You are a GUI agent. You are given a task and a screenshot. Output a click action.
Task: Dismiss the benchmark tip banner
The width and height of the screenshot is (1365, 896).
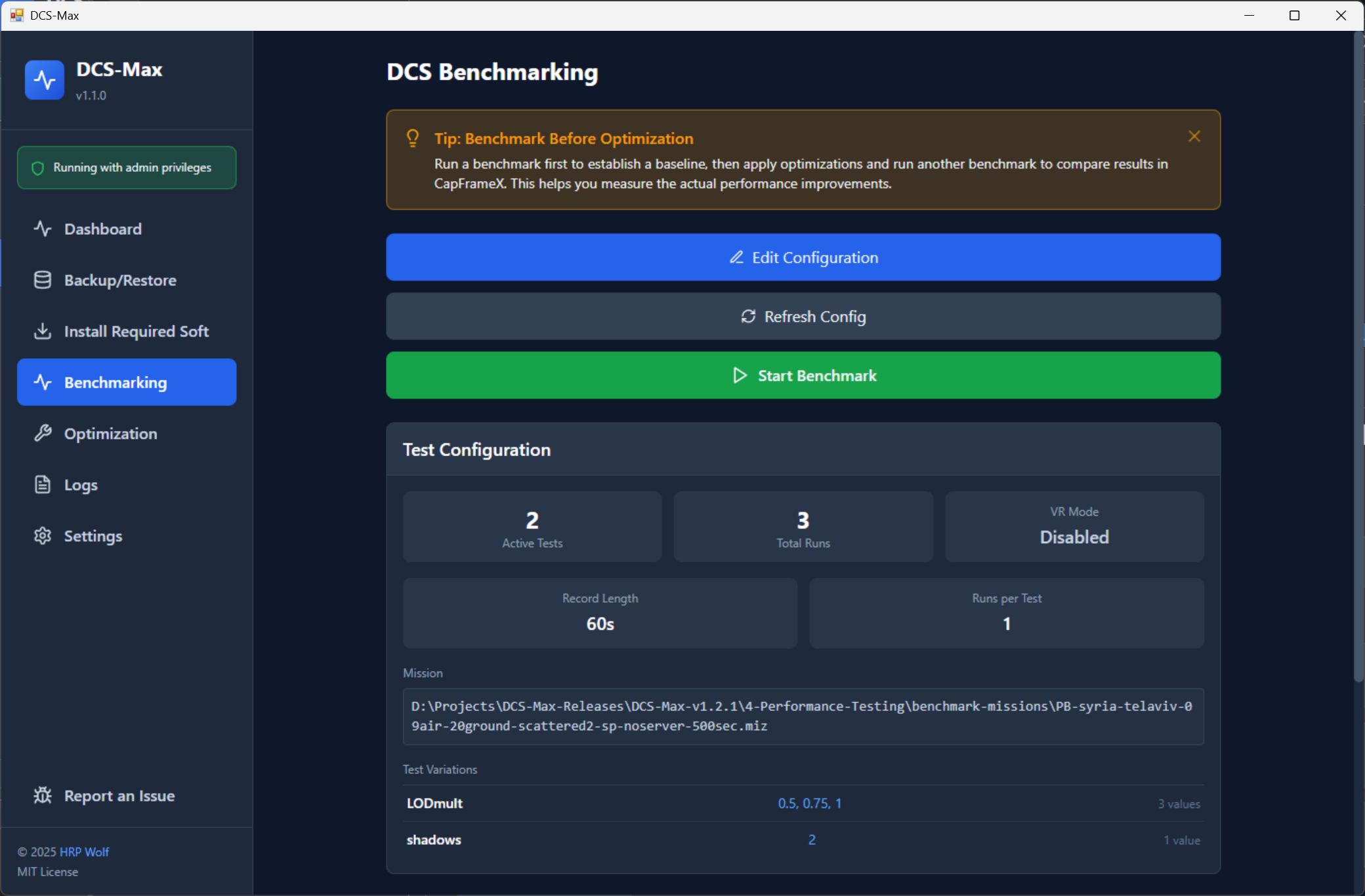tap(1194, 136)
